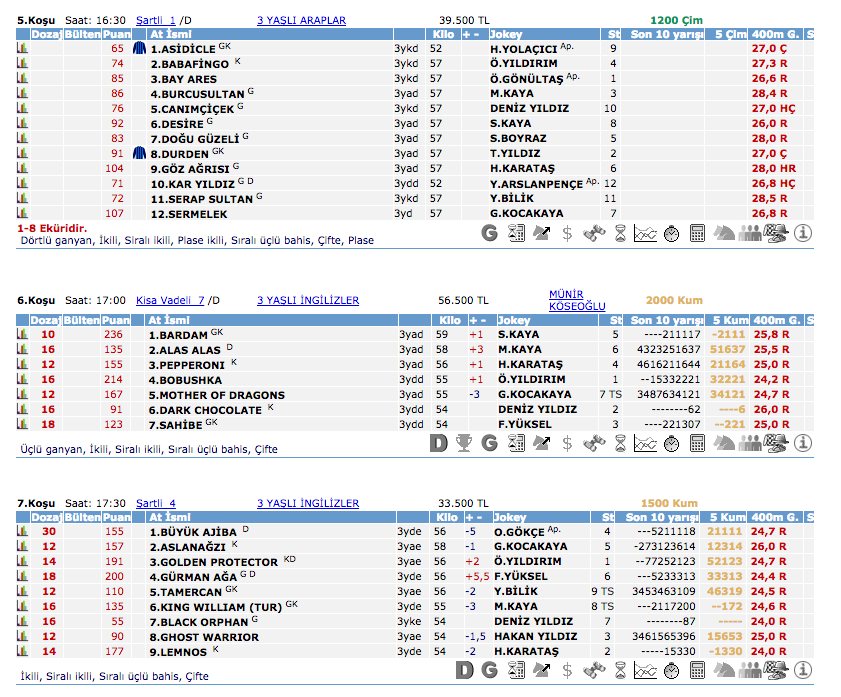
Task: Open the line chart icon under race 7
Action: (645, 669)
